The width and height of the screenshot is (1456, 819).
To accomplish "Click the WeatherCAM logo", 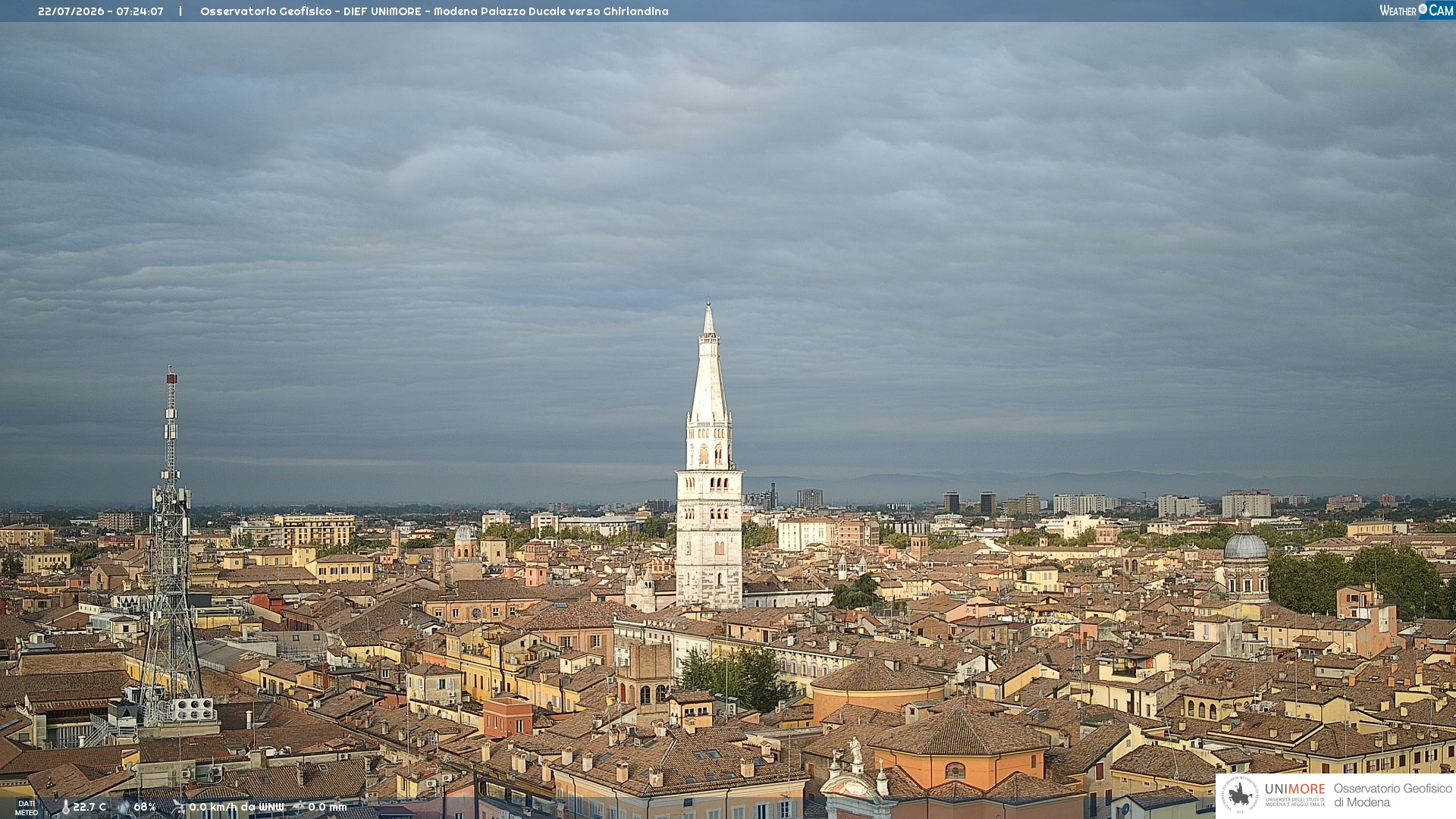I will tap(1416, 11).
